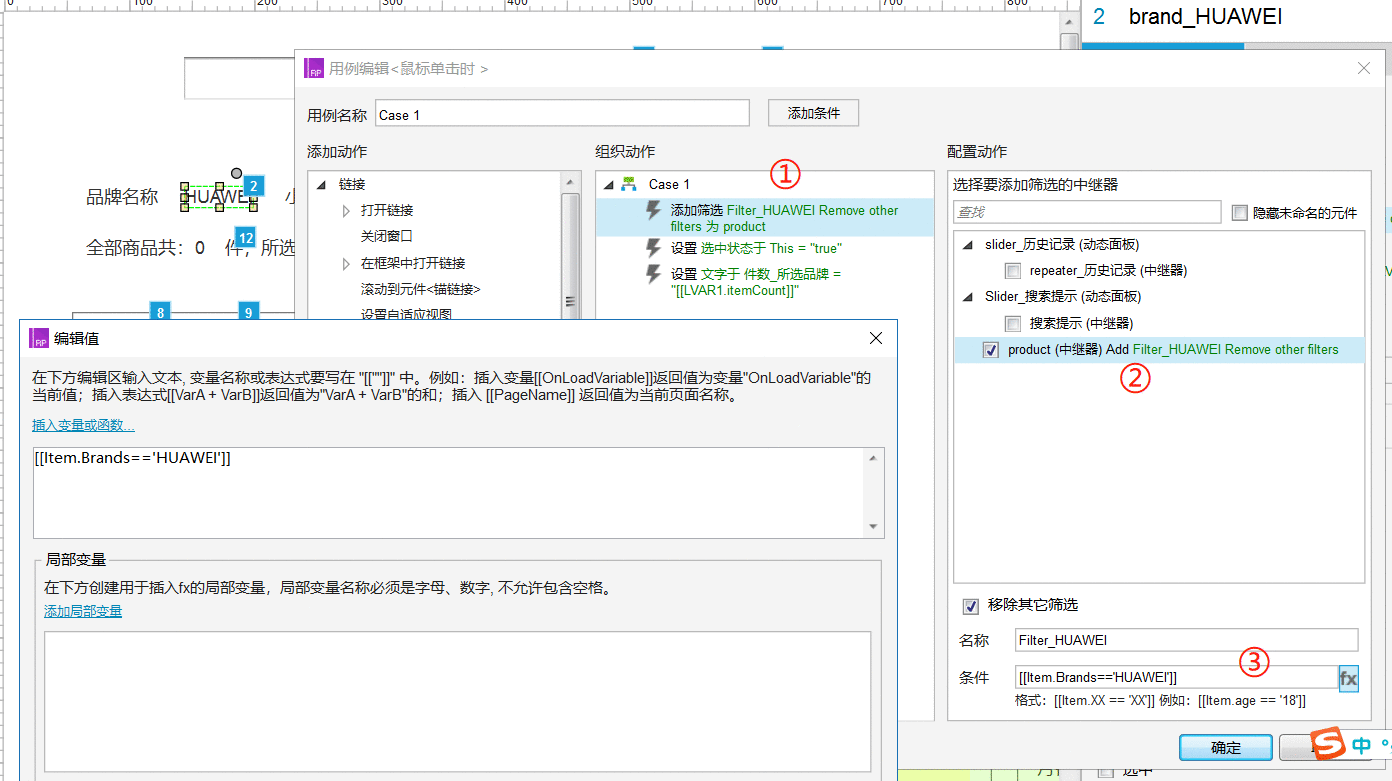
Task: Click scroll-up arrow in expression editor
Action: click(875, 458)
